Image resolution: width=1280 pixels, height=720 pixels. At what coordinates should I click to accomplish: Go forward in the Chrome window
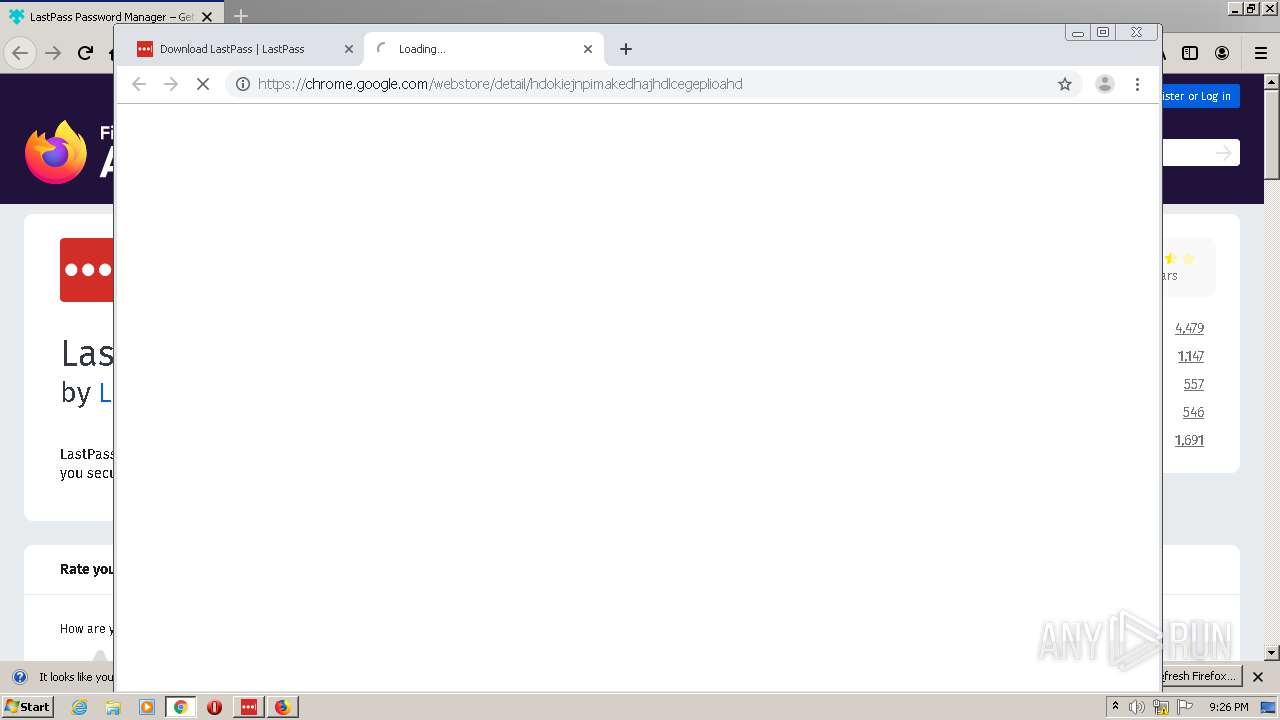[x=171, y=84]
